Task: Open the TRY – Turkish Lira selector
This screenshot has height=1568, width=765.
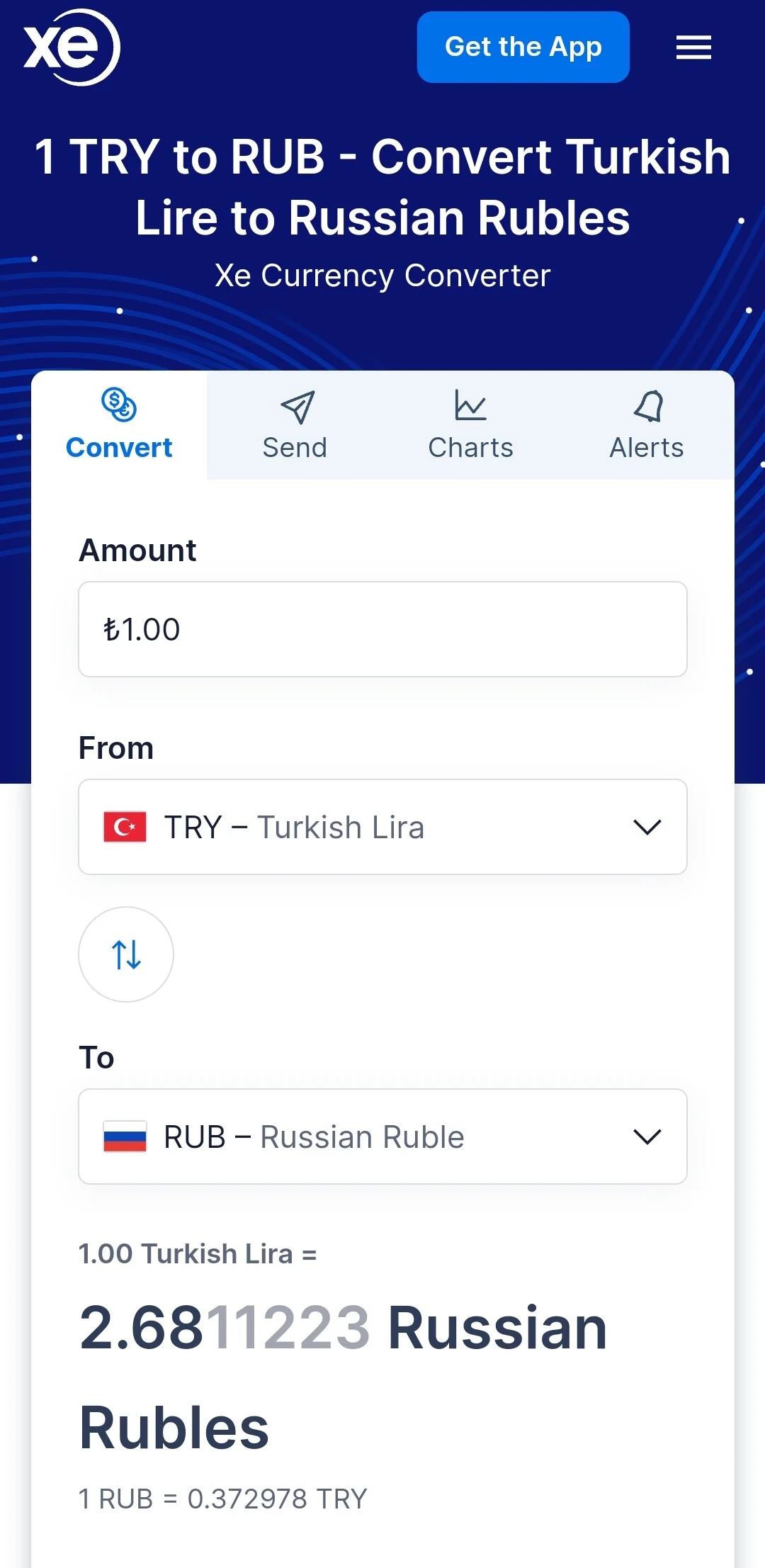Action: click(382, 827)
